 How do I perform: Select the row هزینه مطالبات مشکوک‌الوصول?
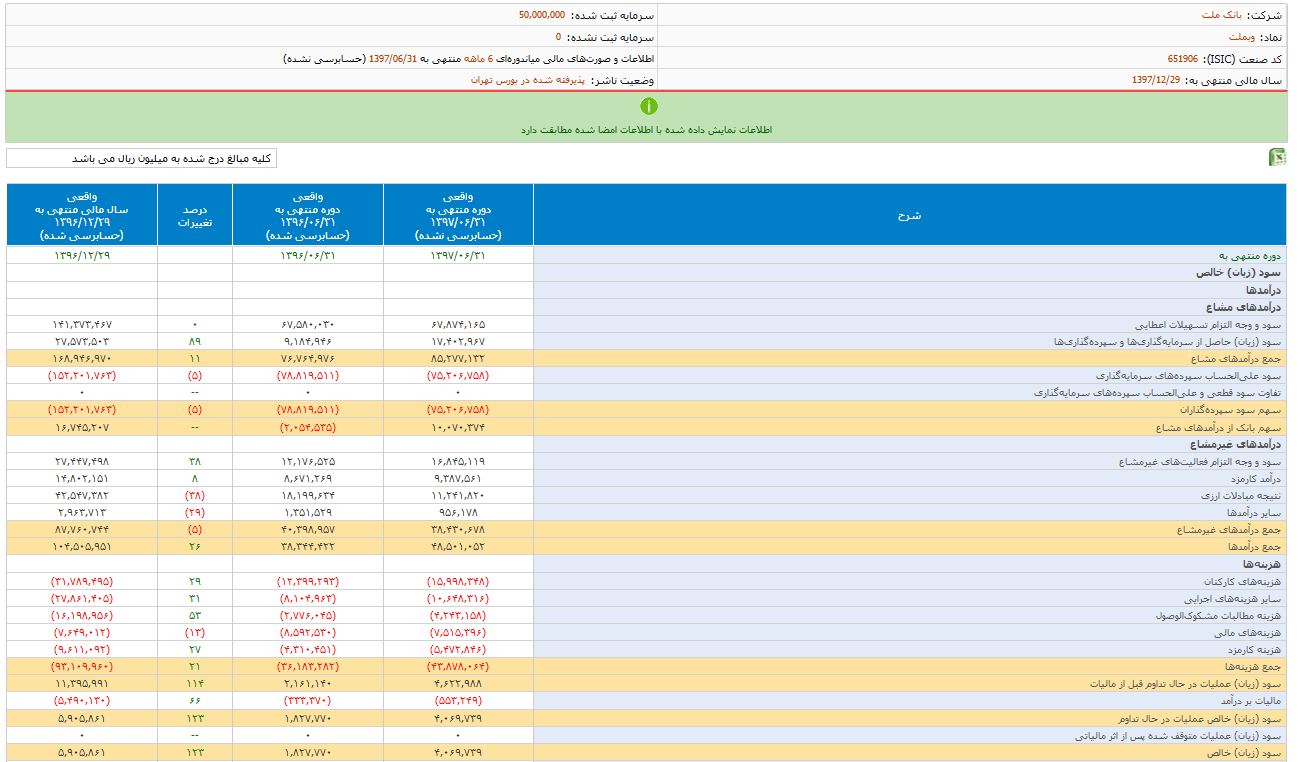pyautogui.click(x=646, y=615)
